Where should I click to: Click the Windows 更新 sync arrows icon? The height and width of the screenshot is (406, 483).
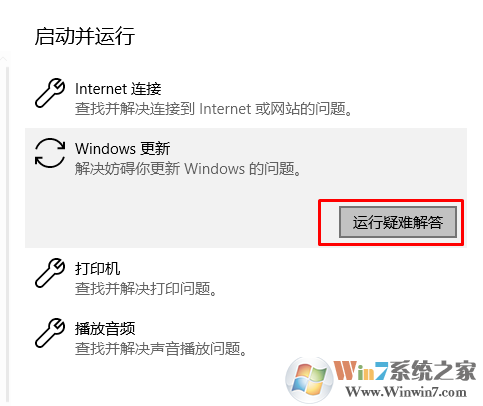coord(50,153)
